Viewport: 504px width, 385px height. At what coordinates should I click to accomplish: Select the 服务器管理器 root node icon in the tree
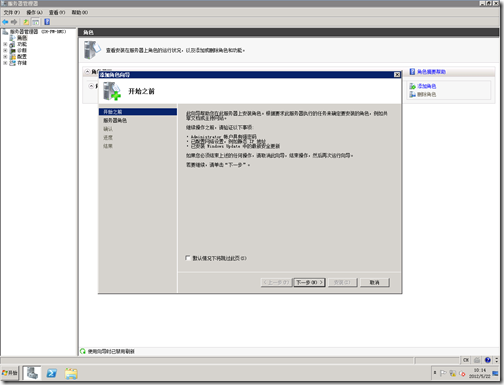coord(5,32)
